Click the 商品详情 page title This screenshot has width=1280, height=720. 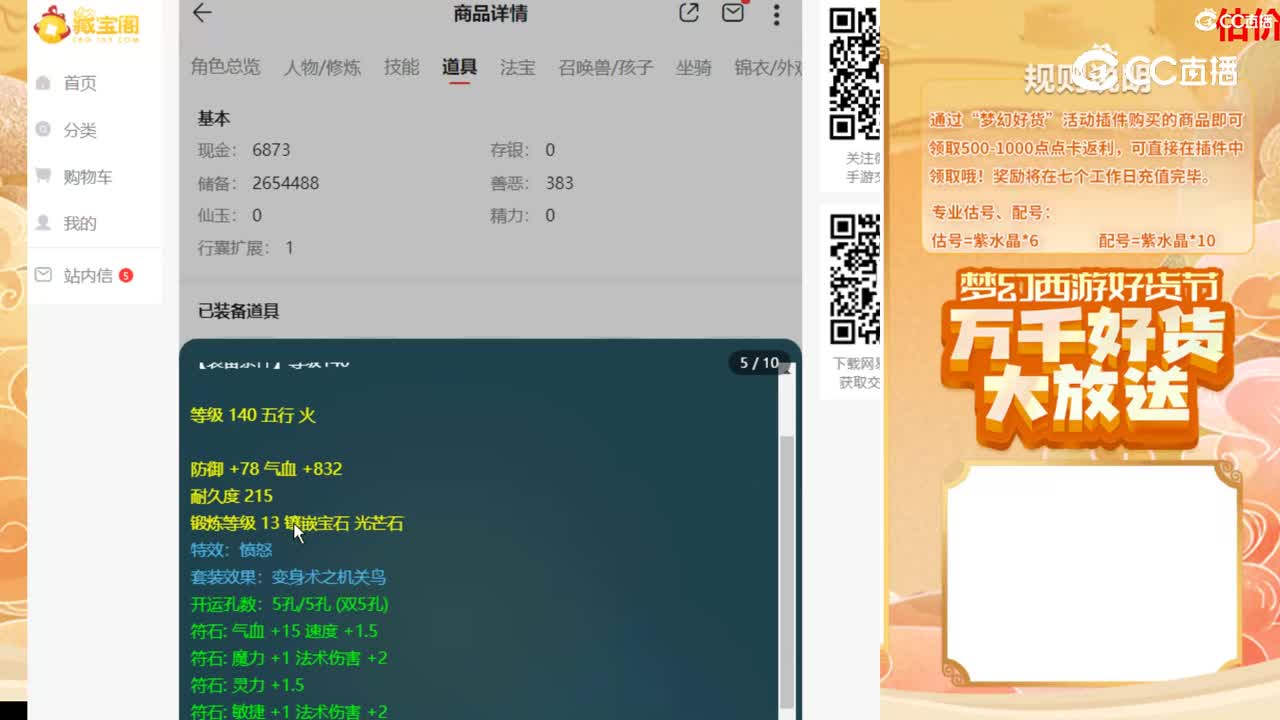(x=490, y=14)
